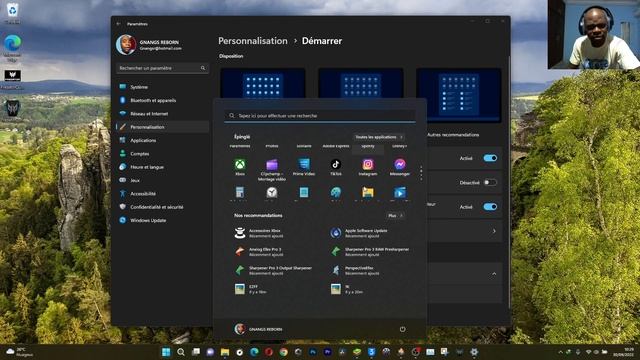Open the Movies & TV icon in pinned apps
640x360 pixels.
pyautogui.click(x=400, y=193)
